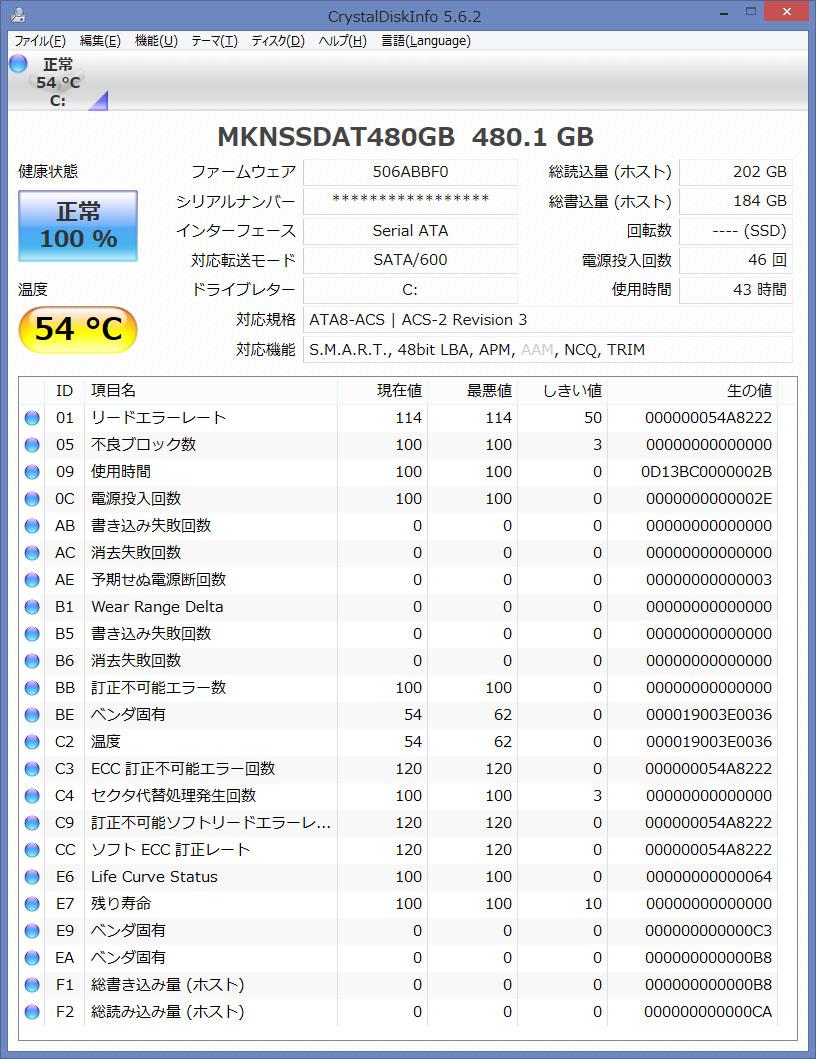Click status orb for B1 Wear Range Delta
Viewport: 816px width, 1059px height.
(x=32, y=606)
